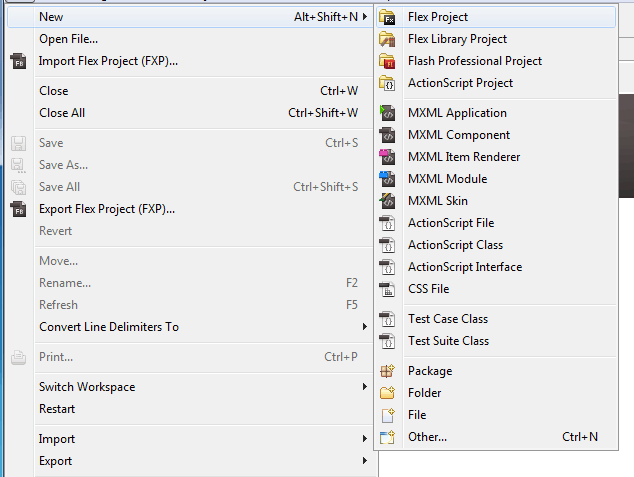Image resolution: width=634 pixels, height=477 pixels.
Task: Select Export Flex Project (FXP)...
Action: click(x=190, y=209)
